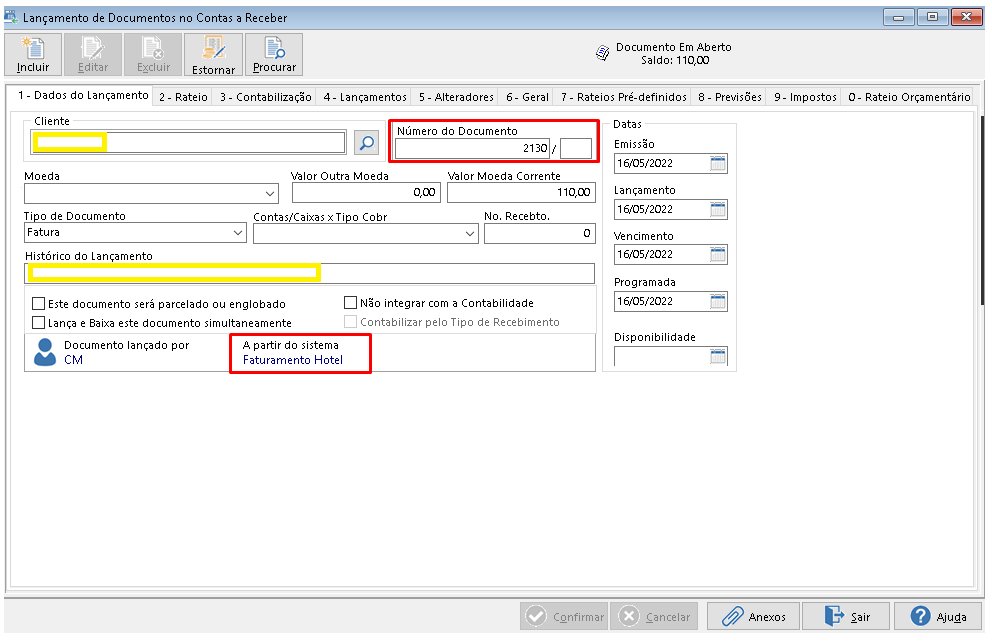Open the Contas/Caixas x Tipo Cobr dropdown

(469, 233)
